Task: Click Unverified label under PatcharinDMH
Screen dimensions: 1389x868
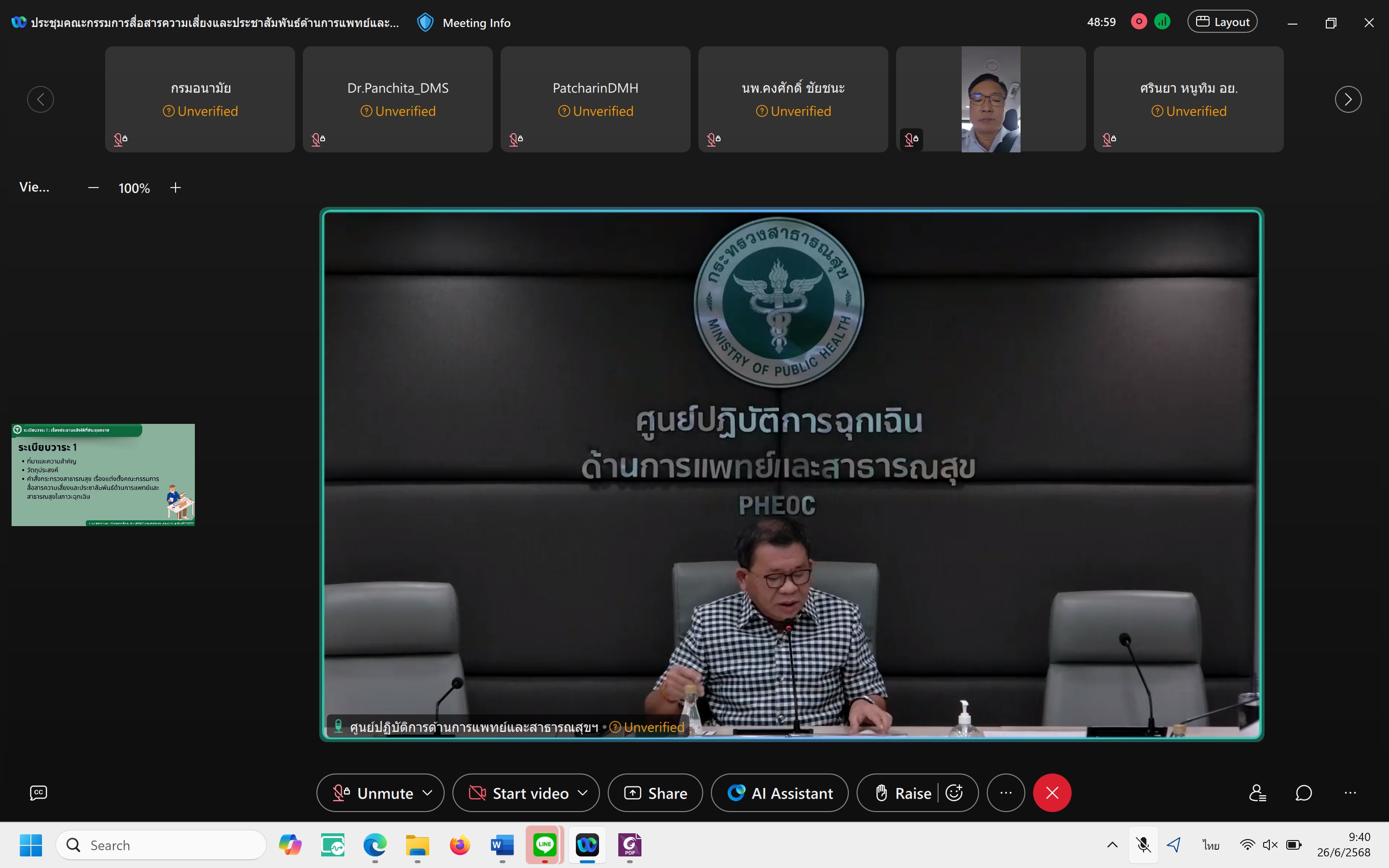Action: [595, 111]
